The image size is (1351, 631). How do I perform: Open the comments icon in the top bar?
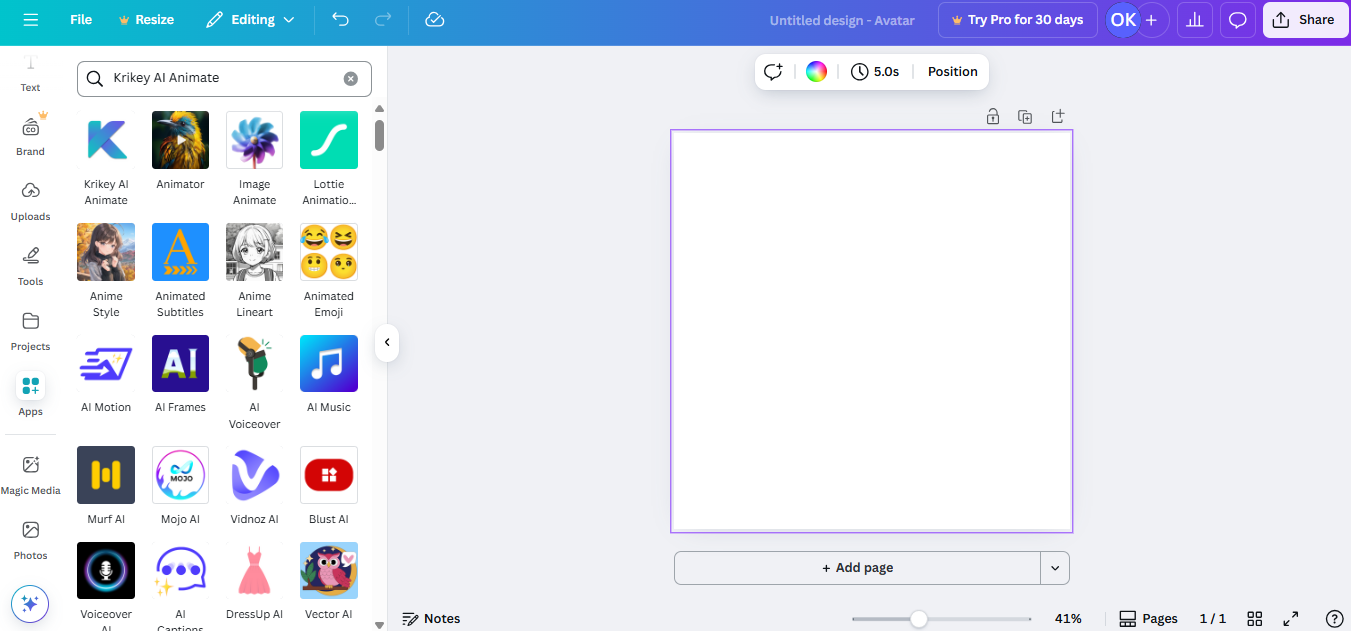click(x=1237, y=19)
